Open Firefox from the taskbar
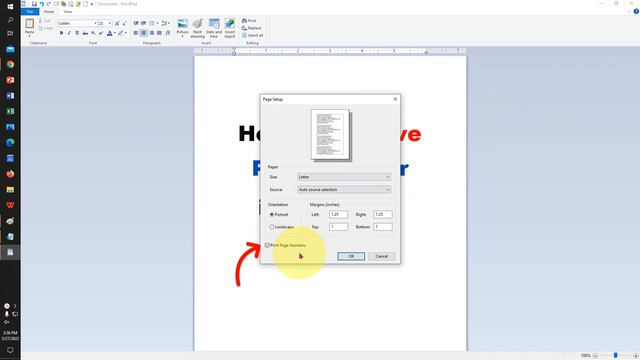This screenshot has height=360, width=640. [10, 174]
